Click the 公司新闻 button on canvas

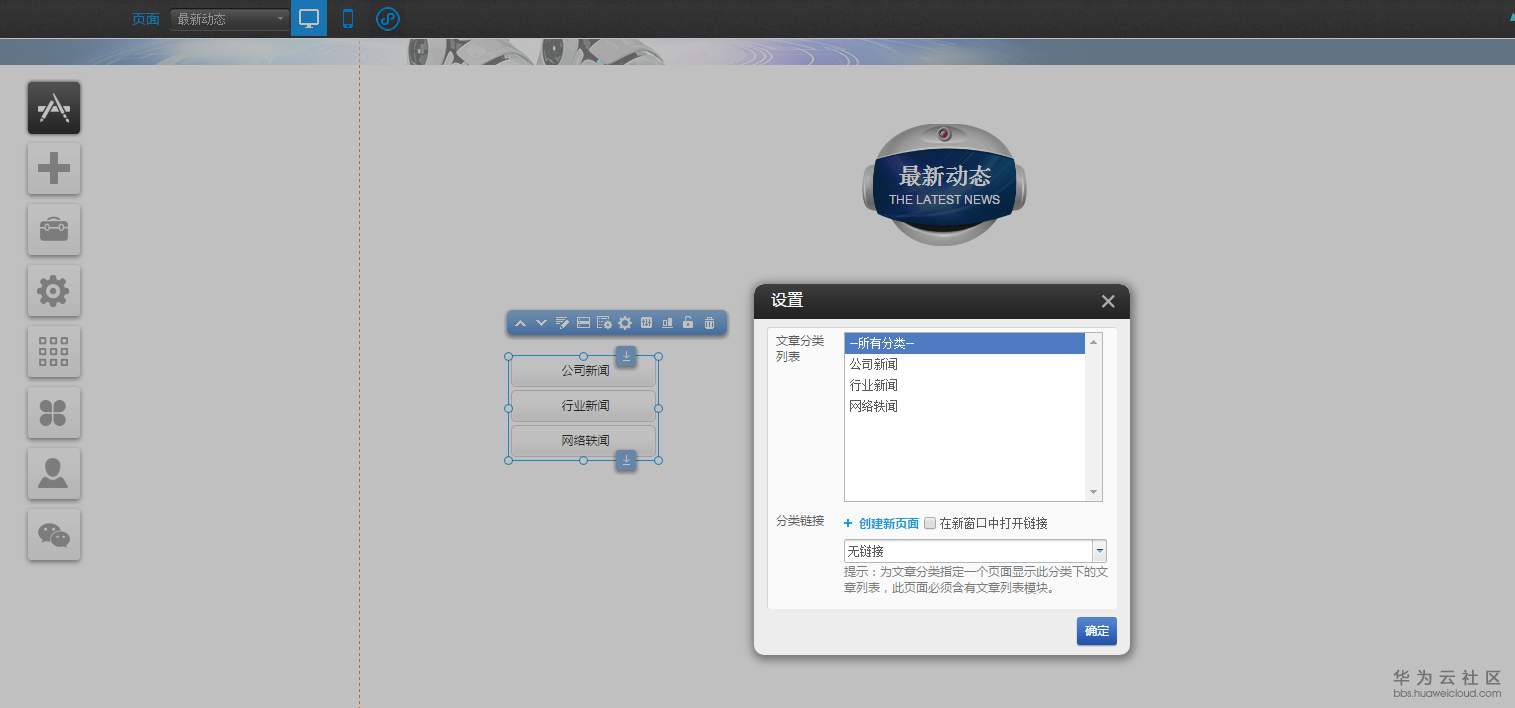click(x=584, y=370)
